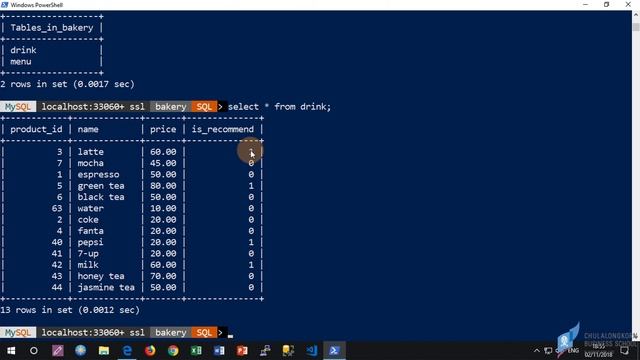Click the 'menu' table name in list
640x360 pixels.
coord(21,62)
